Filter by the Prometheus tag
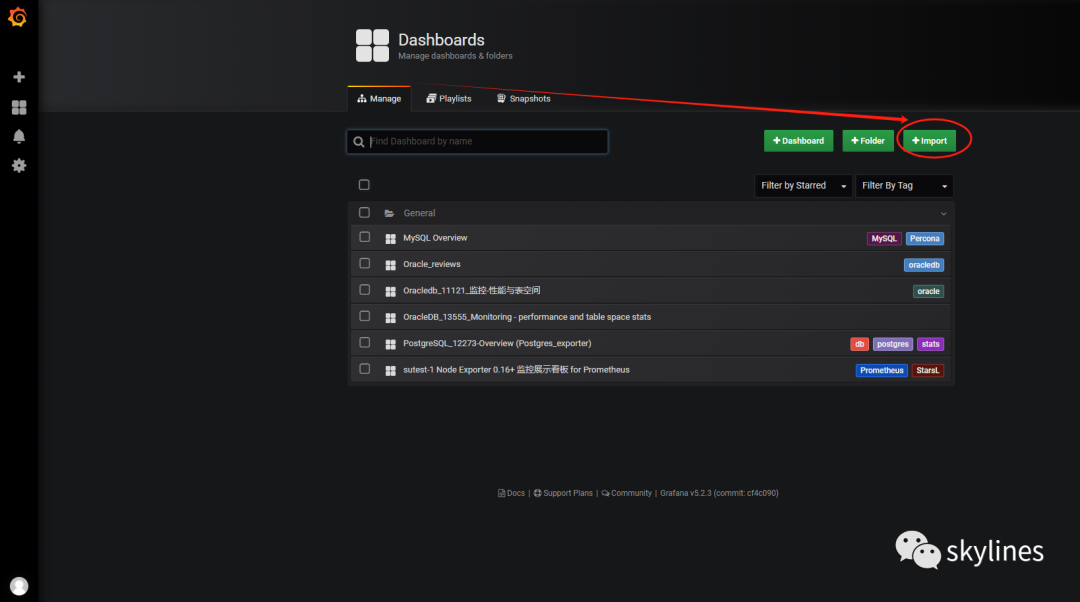The image size is (1080, 602). pos(882,371)
